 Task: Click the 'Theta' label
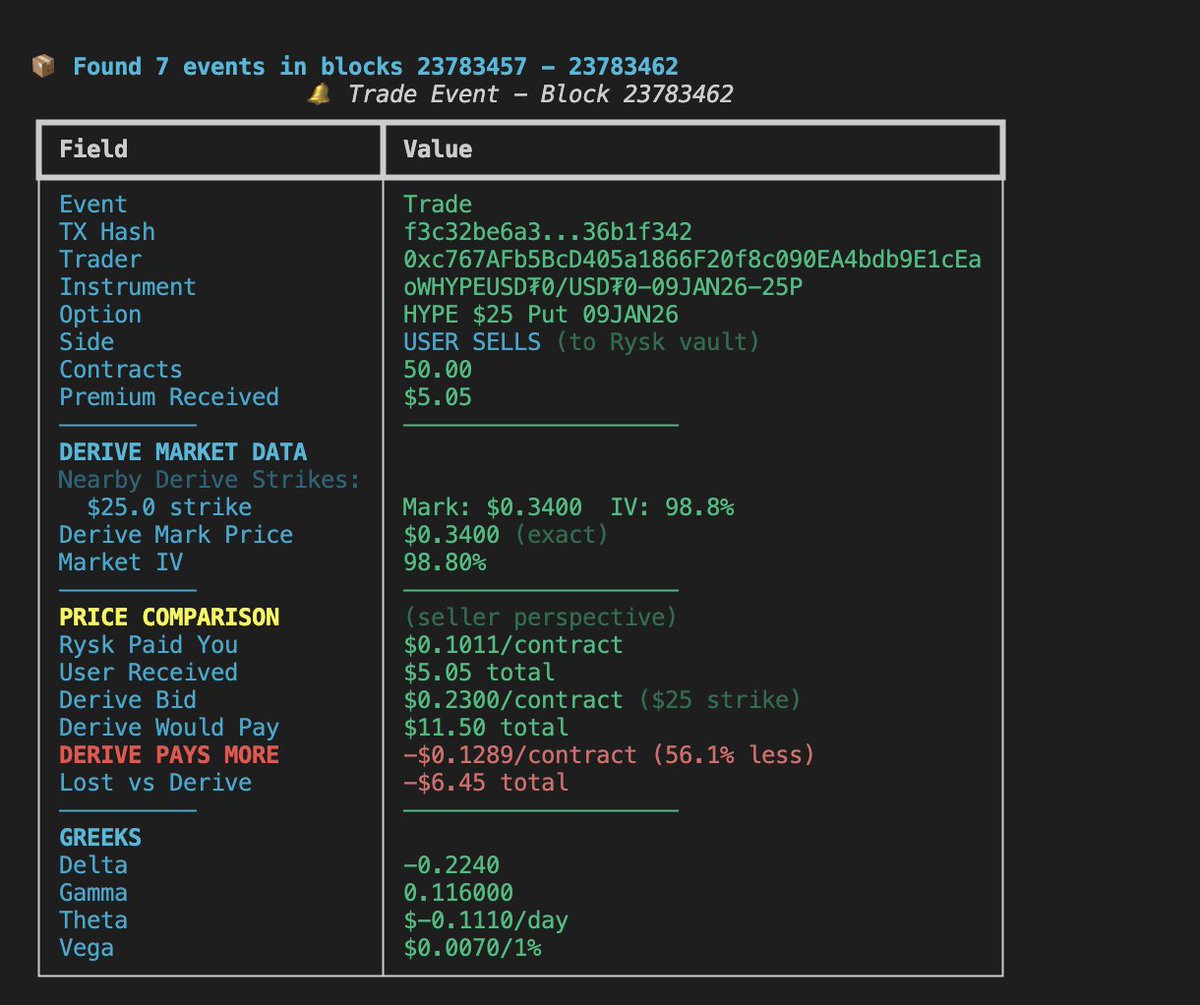click(93, 920)
